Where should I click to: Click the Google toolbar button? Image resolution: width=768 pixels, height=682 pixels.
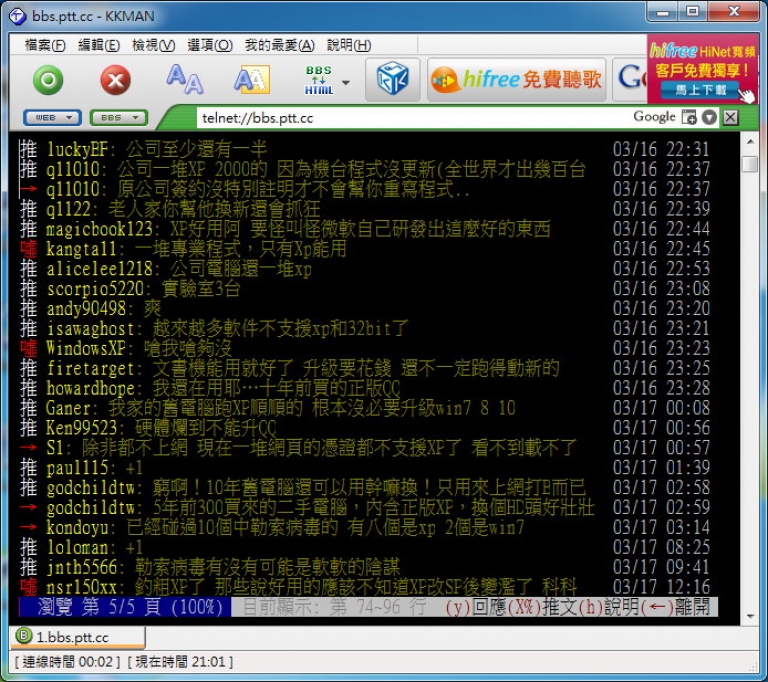pos(629,79)
